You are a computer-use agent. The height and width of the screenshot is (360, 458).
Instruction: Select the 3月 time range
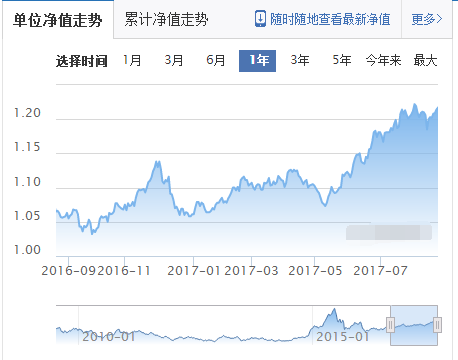[x=174, y=60]
